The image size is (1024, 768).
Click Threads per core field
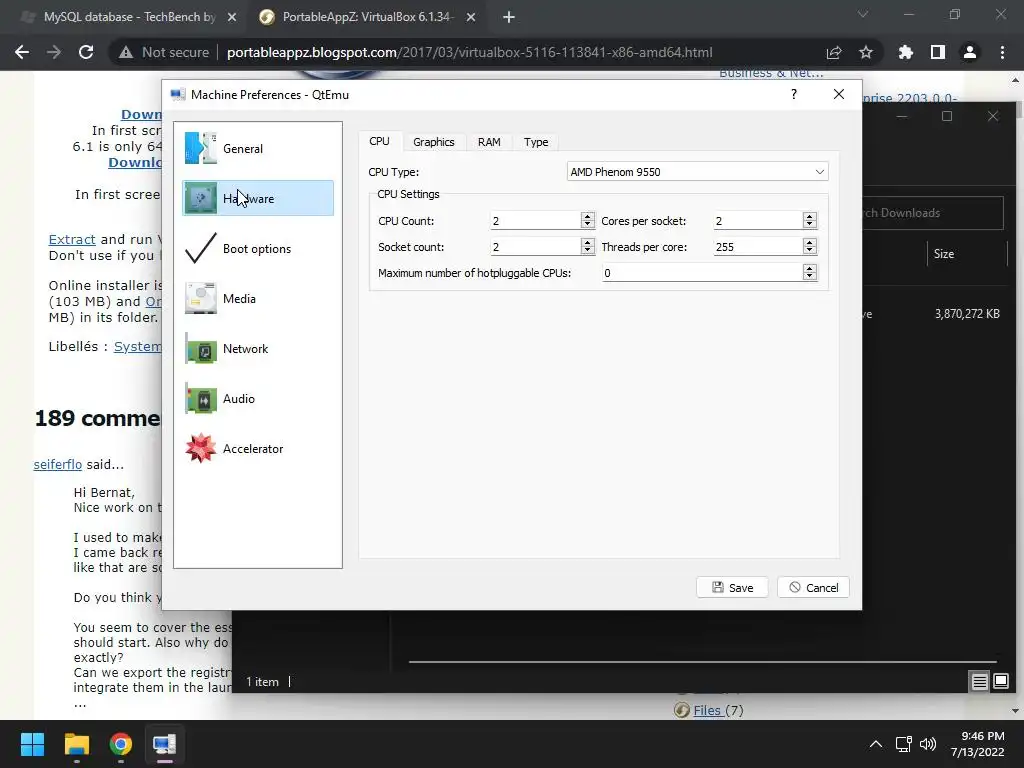click(x=758, y=247)
